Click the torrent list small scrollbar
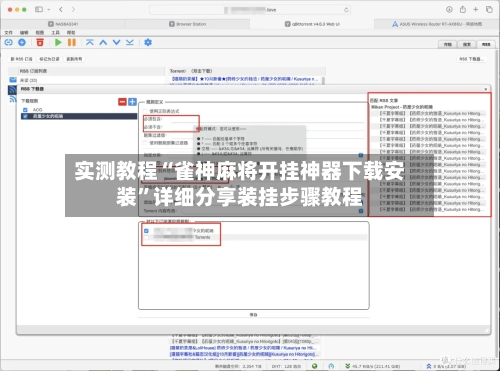Screen dimensions: 500x371 [x=323, y=80]
